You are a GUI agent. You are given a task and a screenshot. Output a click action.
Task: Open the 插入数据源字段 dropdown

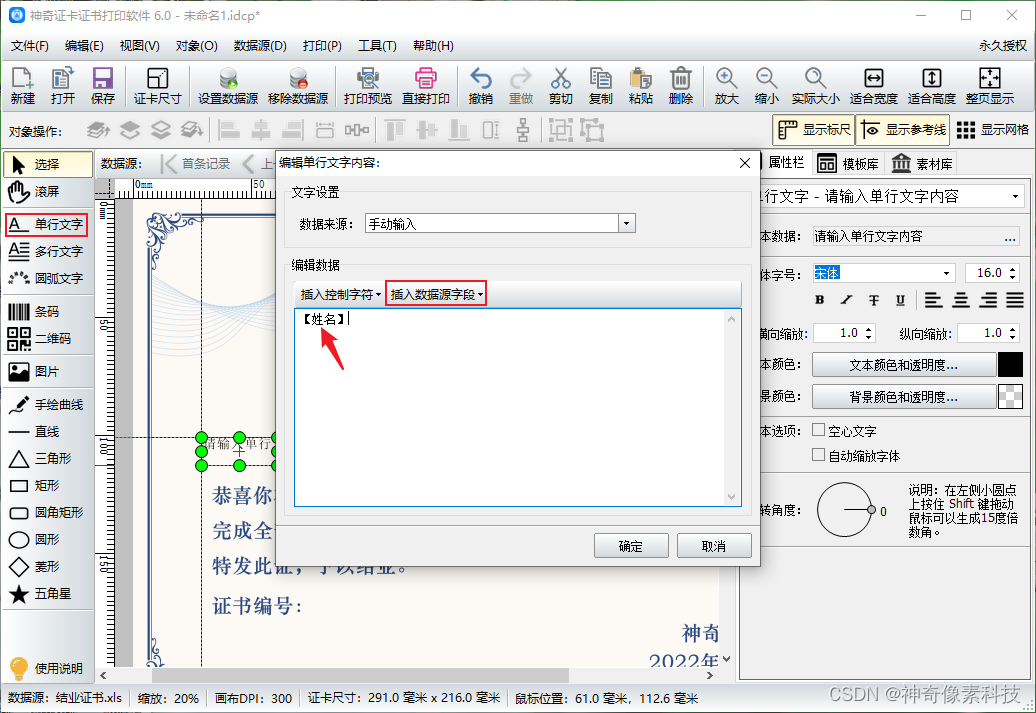click(436, 295)
